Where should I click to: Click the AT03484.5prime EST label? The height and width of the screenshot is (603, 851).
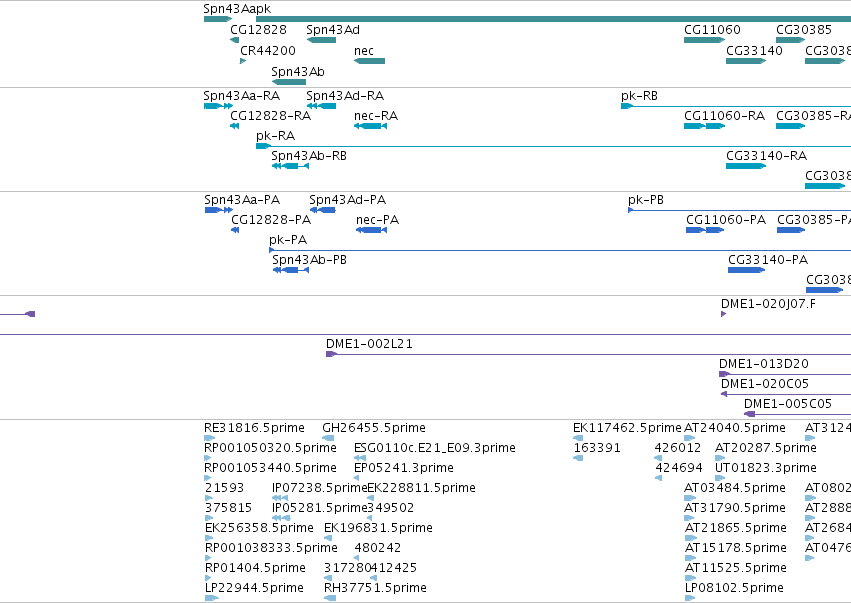735,488
